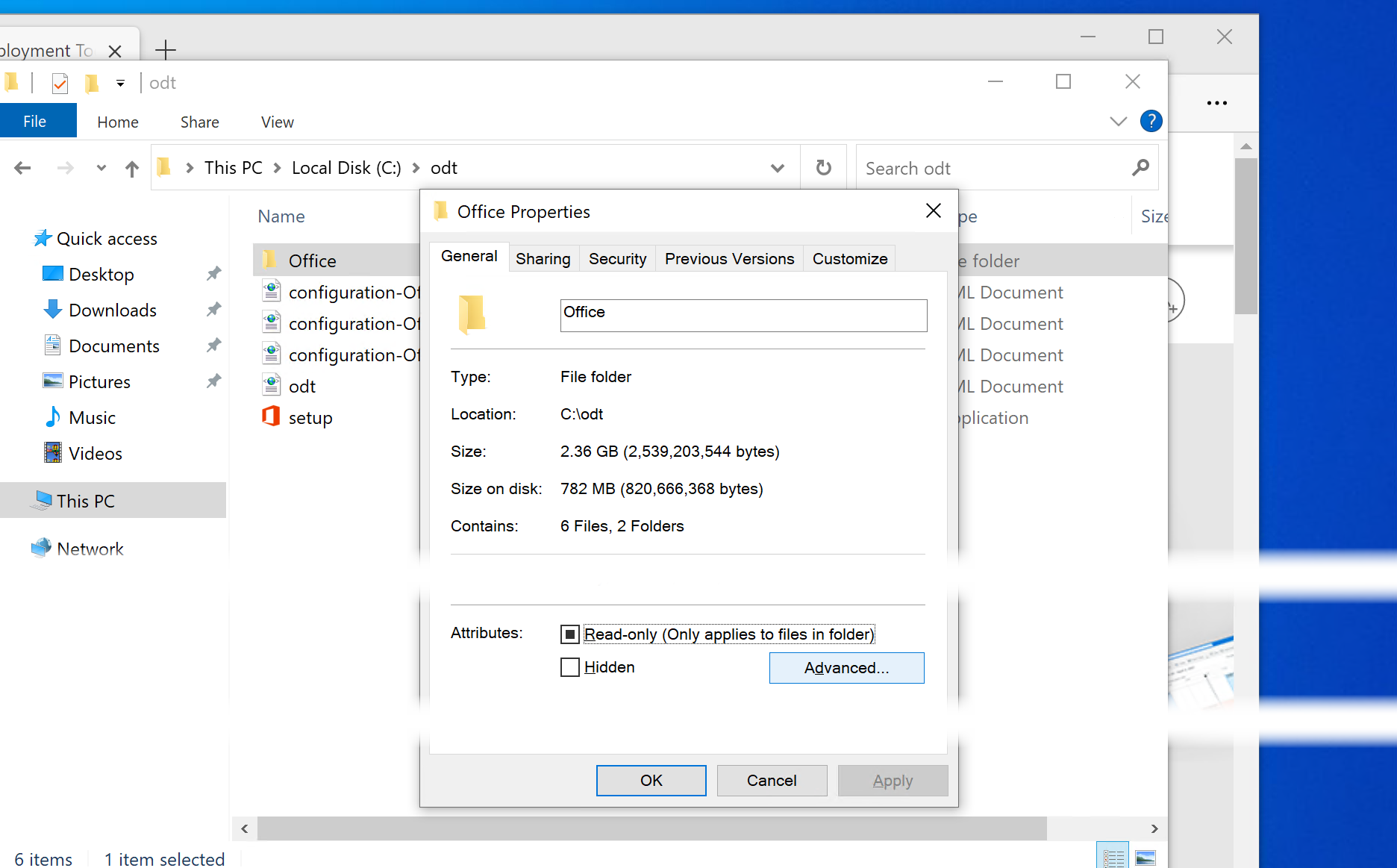Click the first configuration-Of file icon
Viewport: 1397px width, 868px height.
(272, 291)
